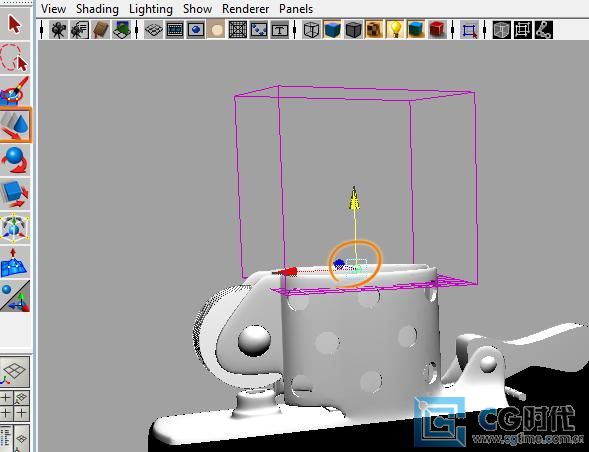
Task: Pick the Lasso Select tool
Action: (x=15, y=57)
